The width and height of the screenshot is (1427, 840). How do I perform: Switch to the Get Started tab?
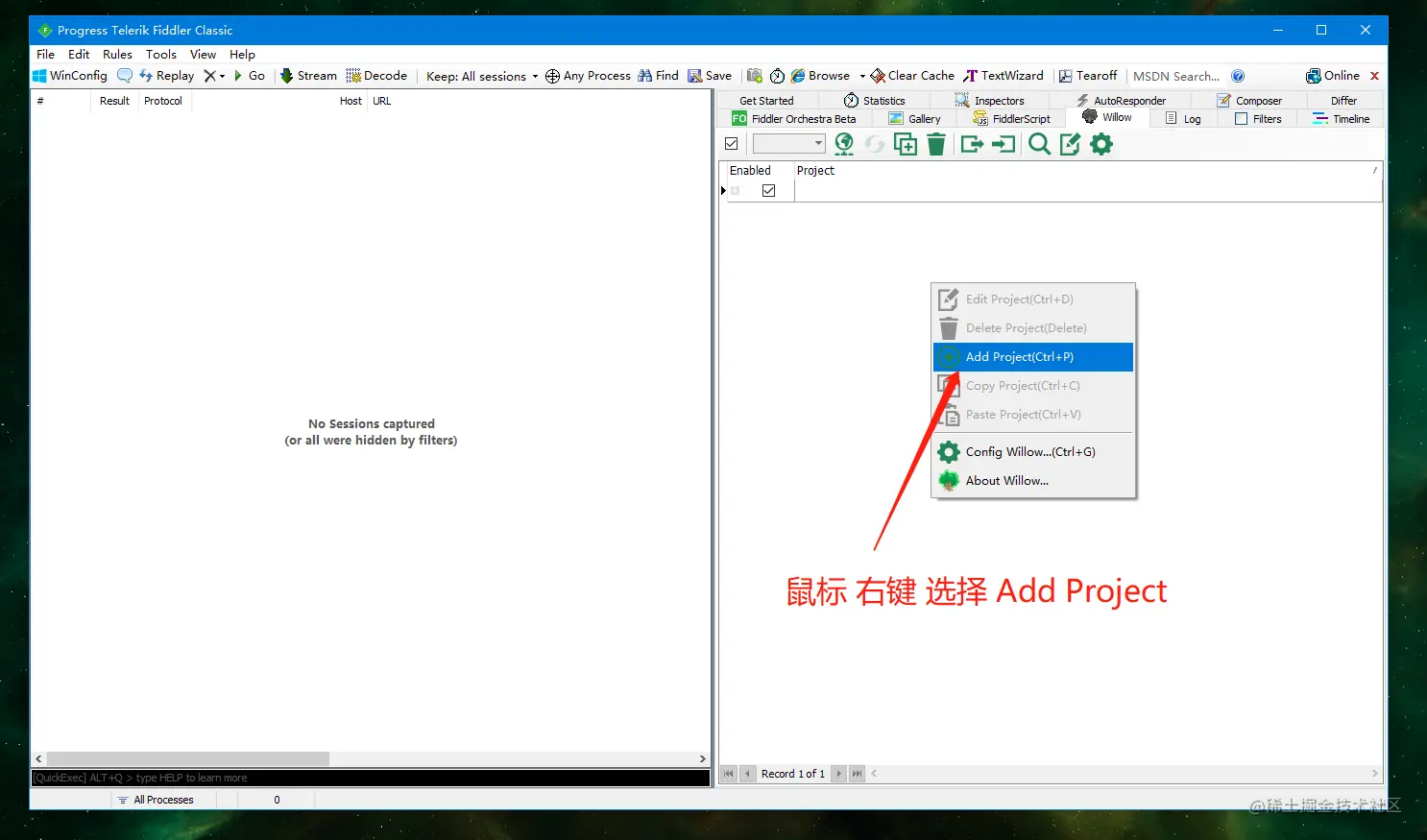[x=766, y=101]
